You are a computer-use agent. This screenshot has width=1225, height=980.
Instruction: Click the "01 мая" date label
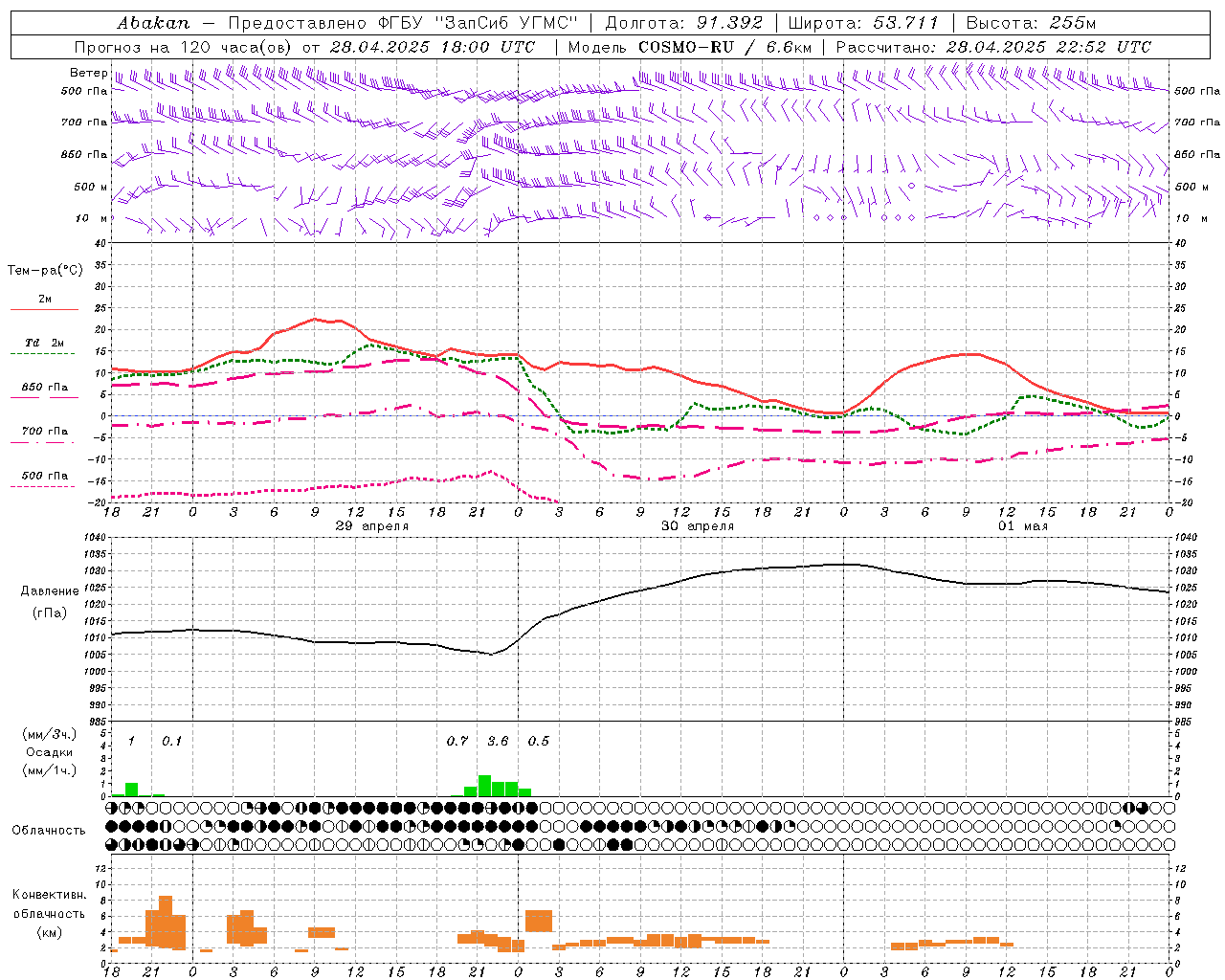point(1023,526)
